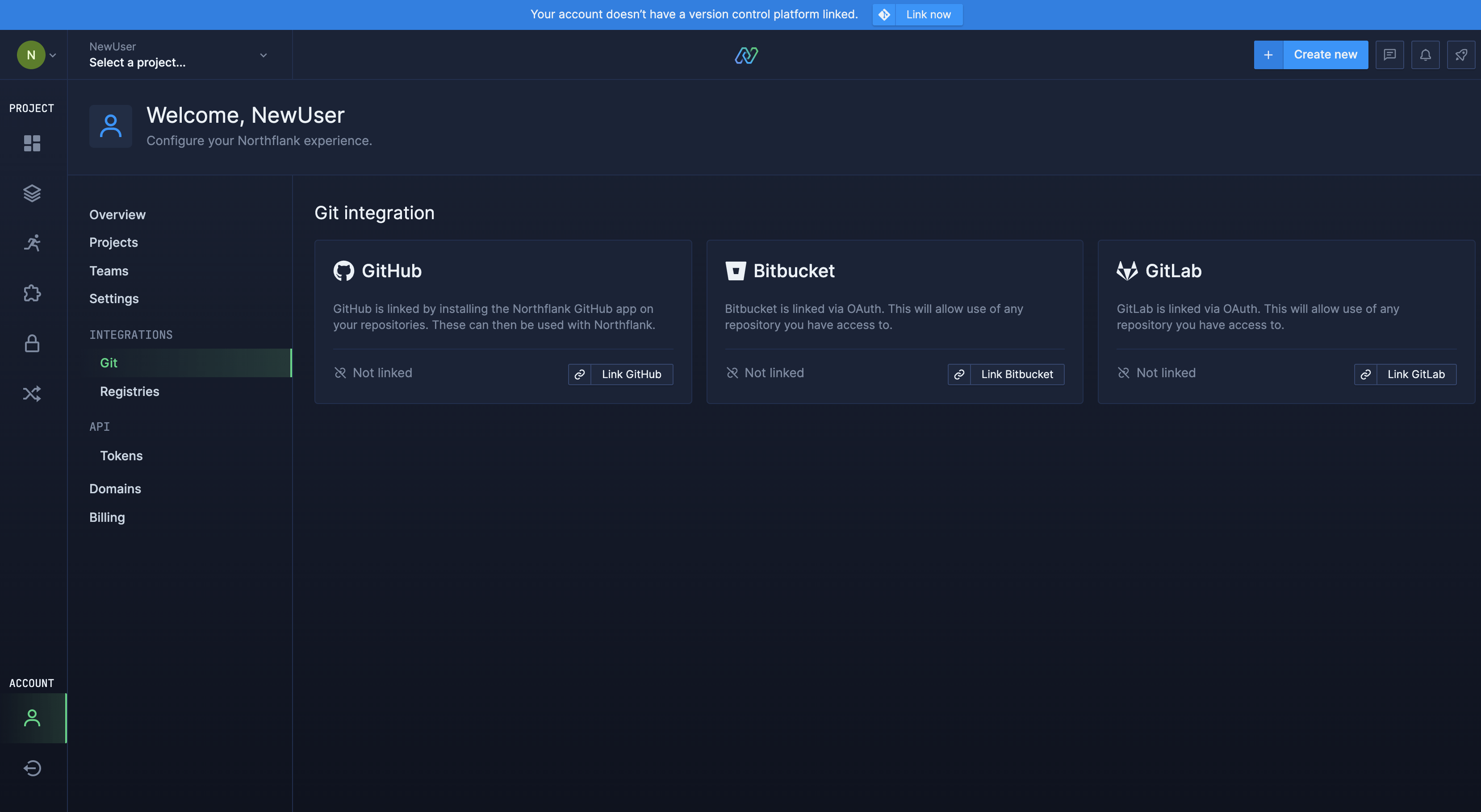Open Projects in the side menu
This screenshot has width=1481, height=812.
pos(113,242)
